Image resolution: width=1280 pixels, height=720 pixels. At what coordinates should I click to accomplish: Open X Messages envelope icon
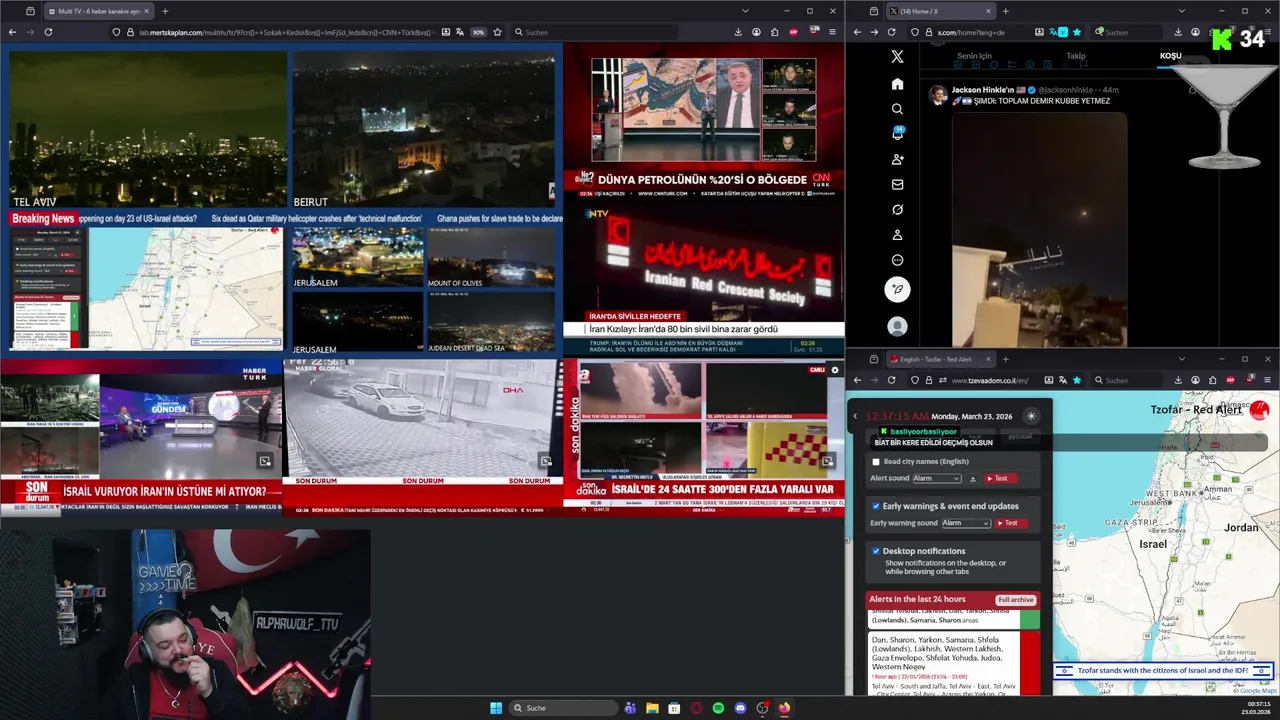tap(897, 184)
